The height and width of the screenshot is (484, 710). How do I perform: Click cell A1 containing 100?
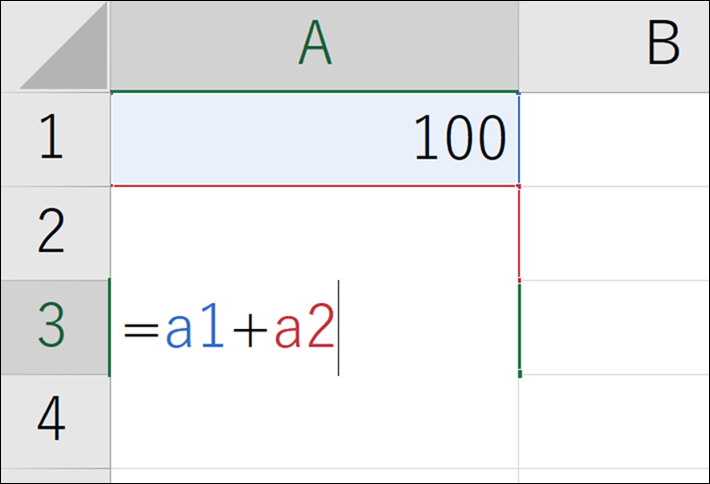click(x=314, y=139)
